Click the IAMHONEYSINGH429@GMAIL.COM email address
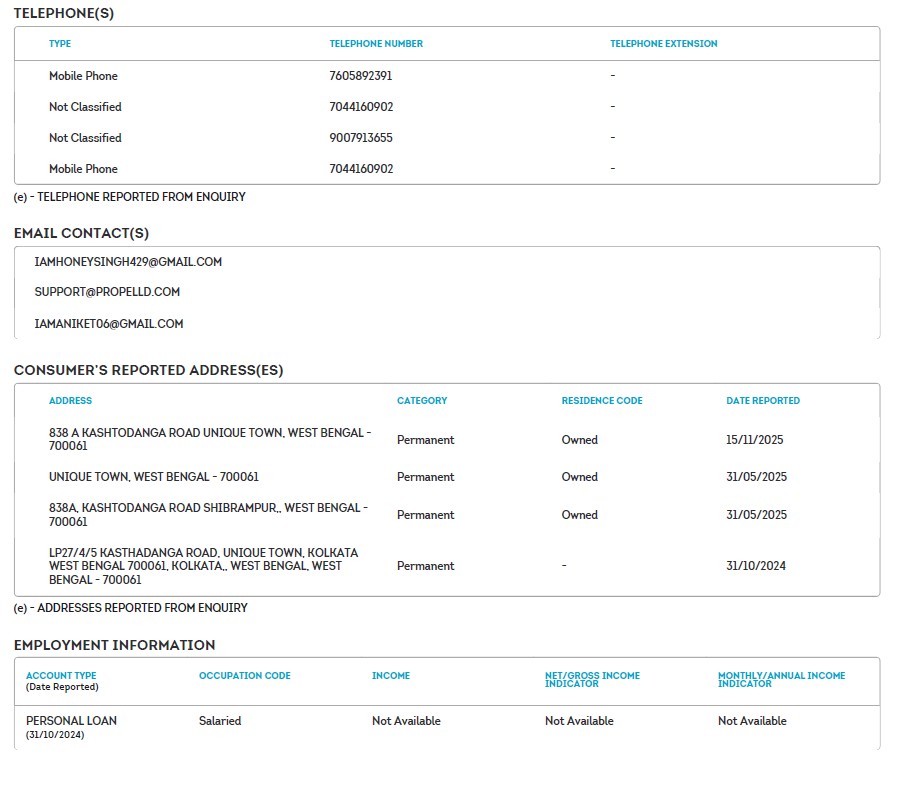This screenshot has height=802, width=901. coord(128,262)
